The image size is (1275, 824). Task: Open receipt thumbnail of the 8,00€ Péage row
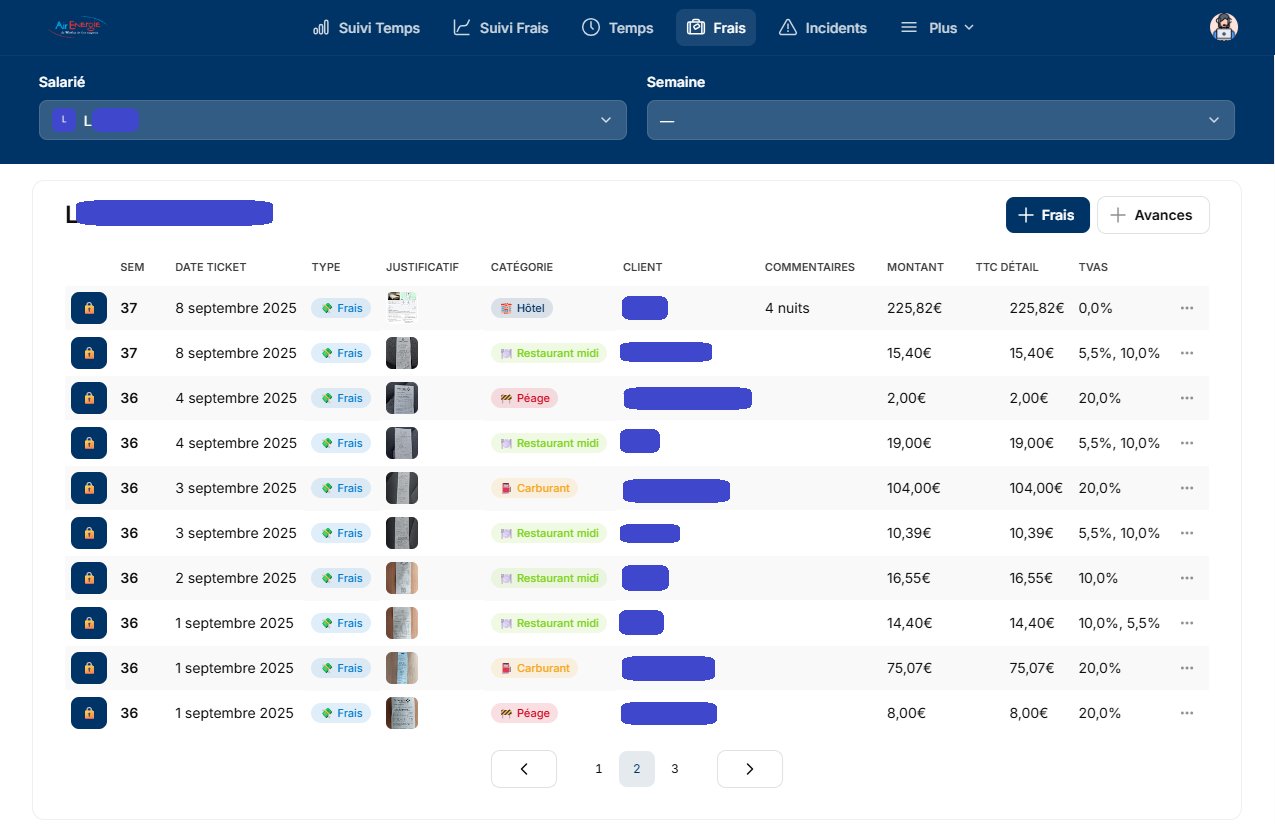[402, 713]
